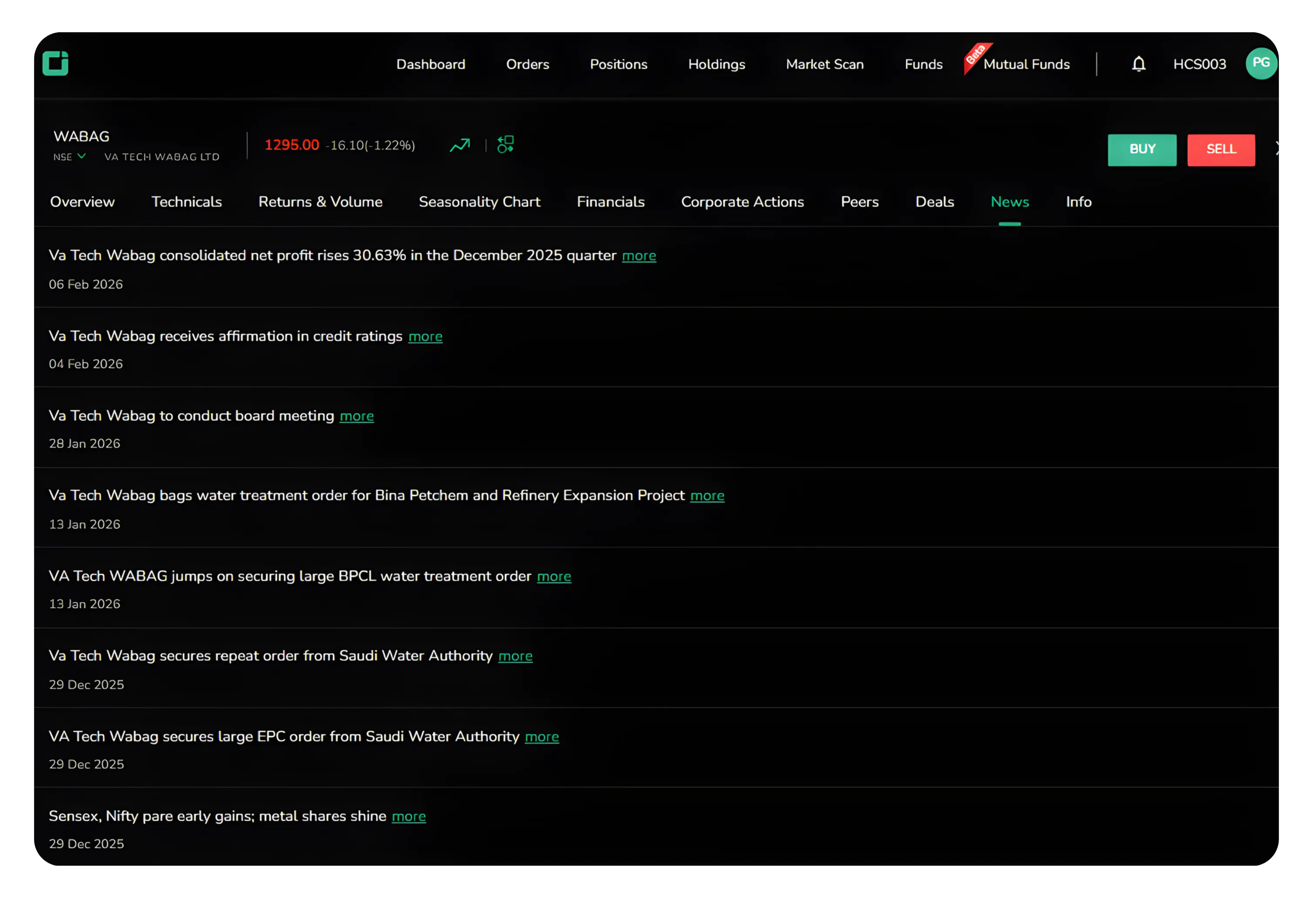Viewport: 1316px width, 897px height.
Task: Open the option chain icon next to chart
Action: (504, 145)
